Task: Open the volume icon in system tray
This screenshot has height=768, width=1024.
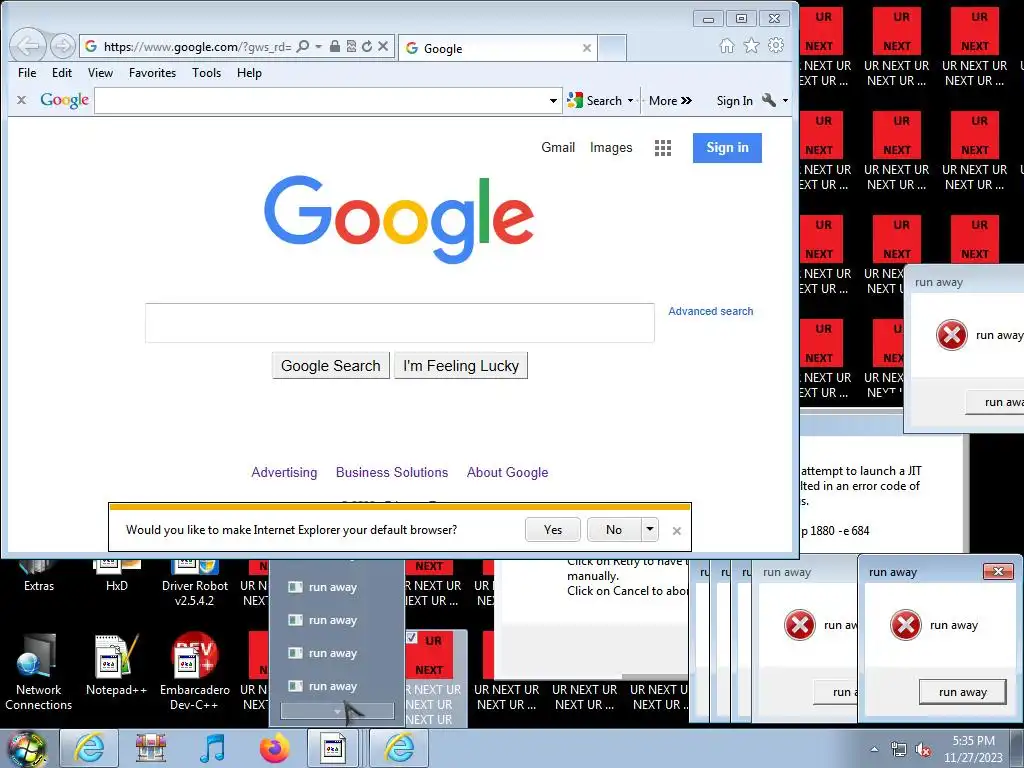Action: click(x=923, y=750)
